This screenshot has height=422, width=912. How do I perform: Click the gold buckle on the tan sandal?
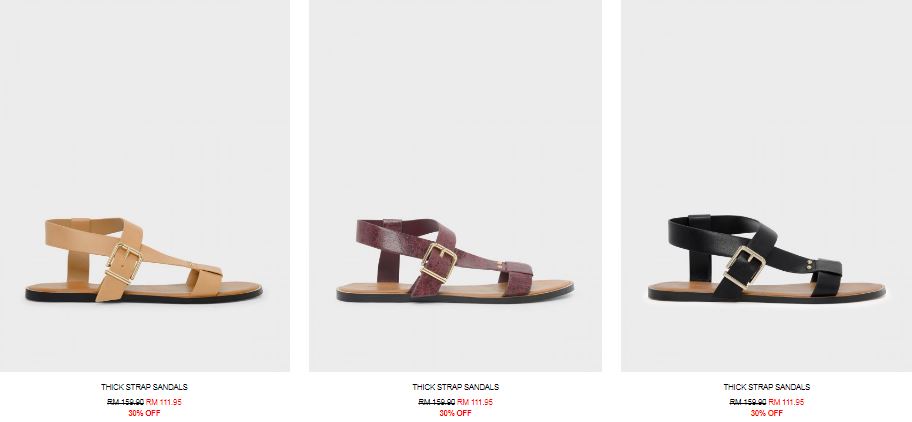tap(123, 263)
